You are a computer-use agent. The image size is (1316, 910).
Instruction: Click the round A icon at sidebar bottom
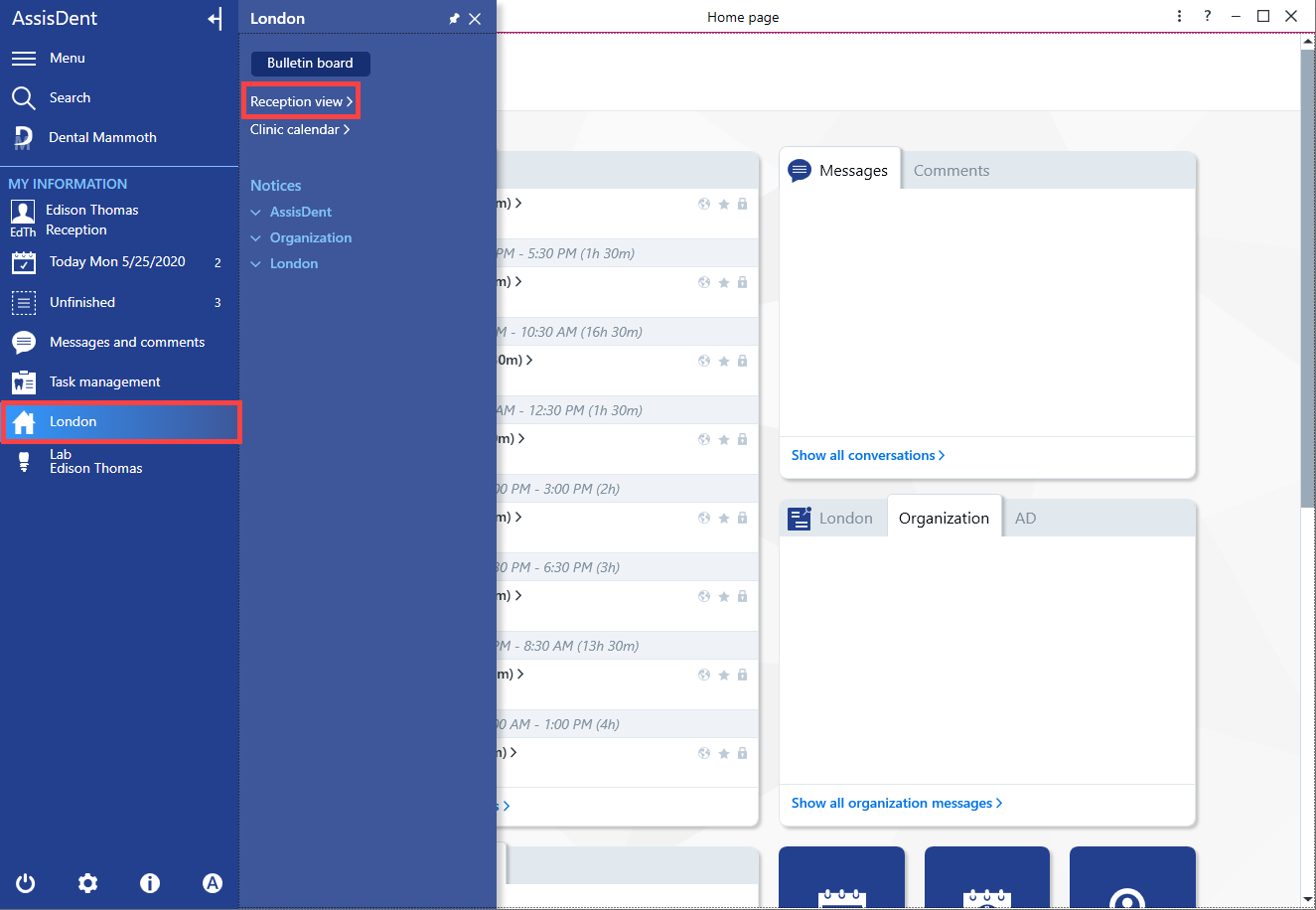213,883
